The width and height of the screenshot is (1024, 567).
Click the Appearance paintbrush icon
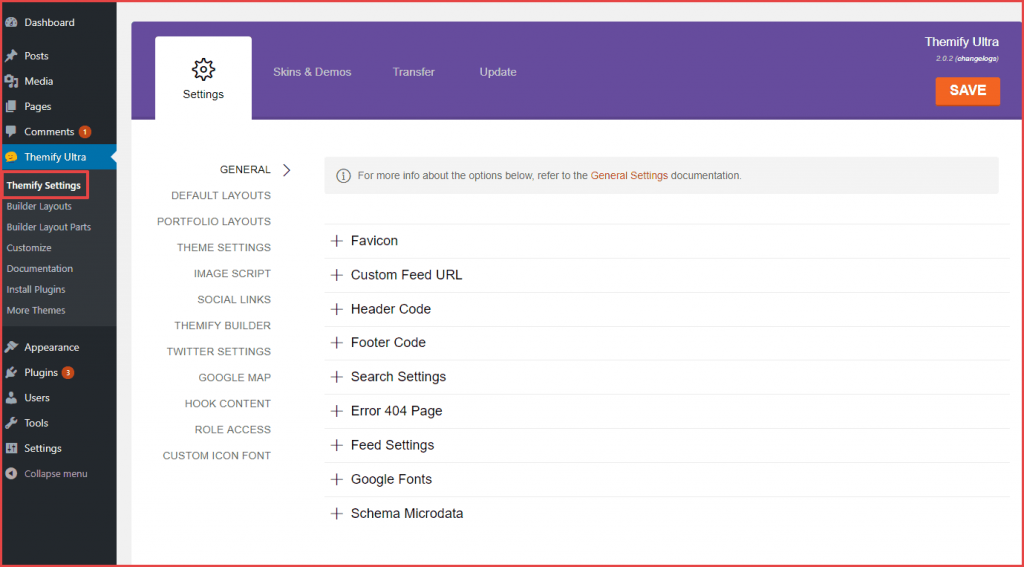point(11,347)
